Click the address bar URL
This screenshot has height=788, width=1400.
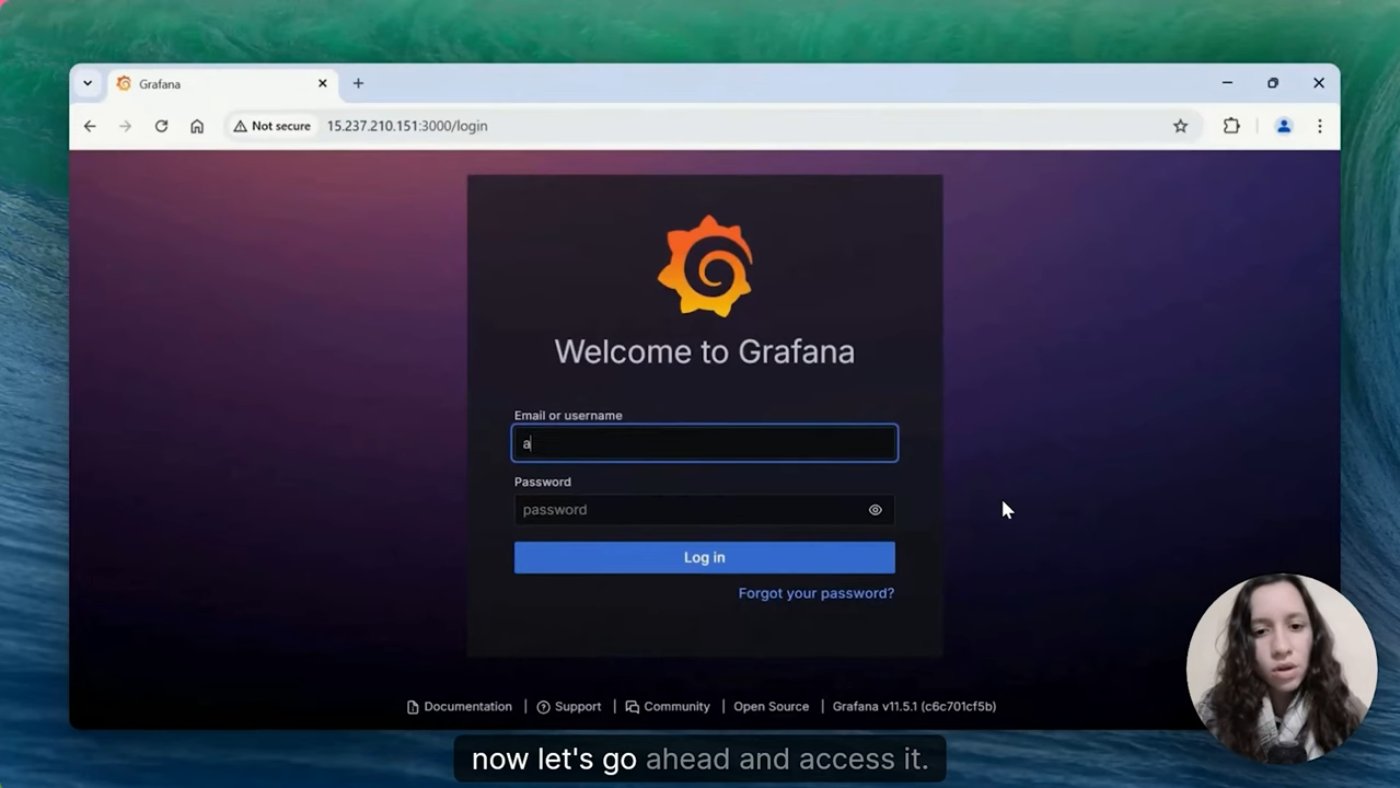click(407, 126)
